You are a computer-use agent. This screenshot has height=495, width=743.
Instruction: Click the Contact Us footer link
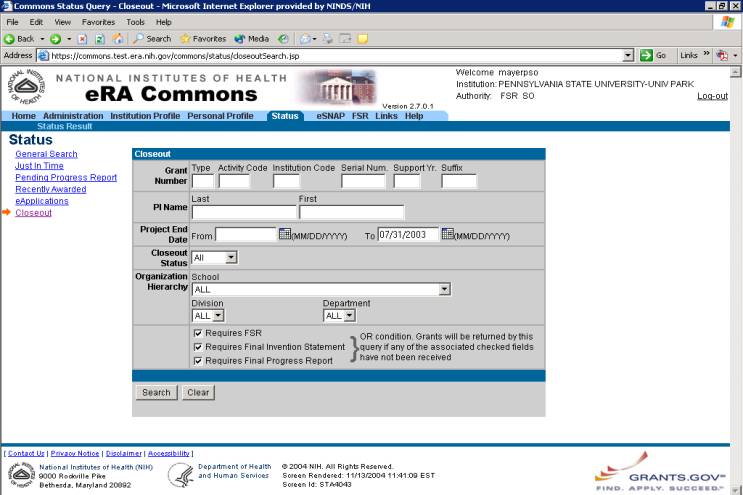26,453
